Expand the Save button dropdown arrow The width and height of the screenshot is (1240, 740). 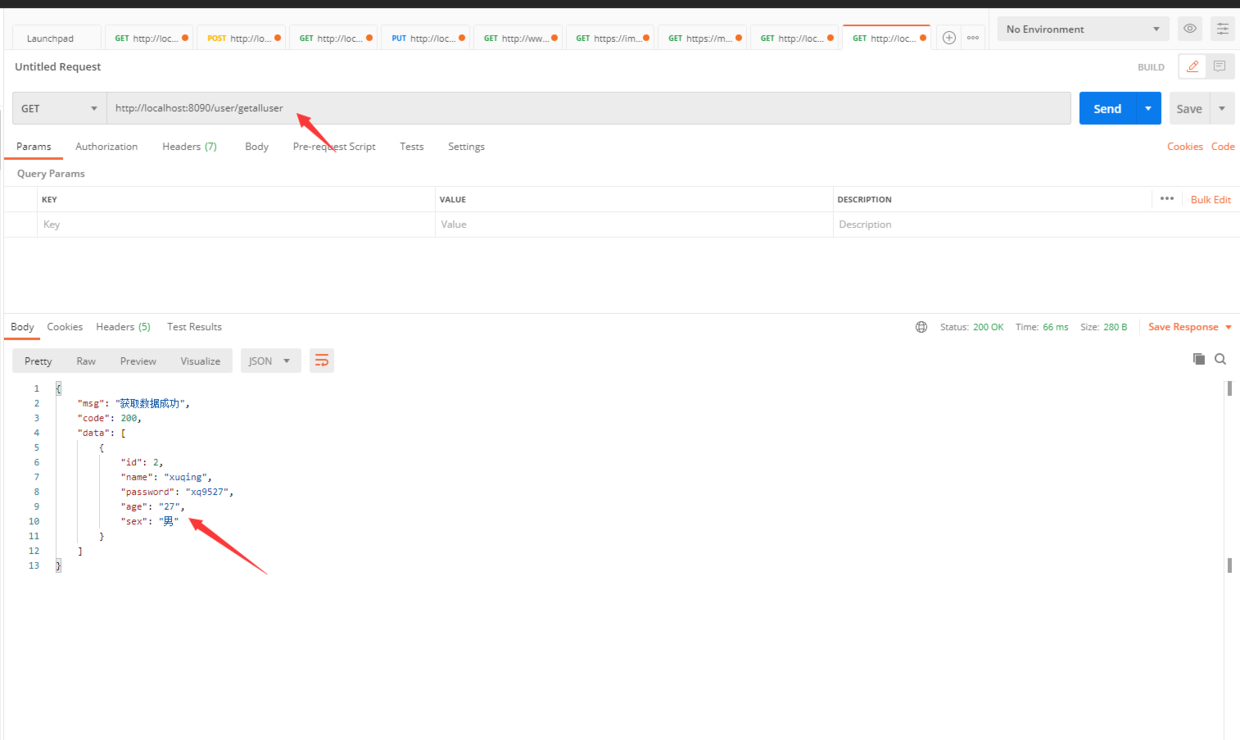tap(1222, 109)
